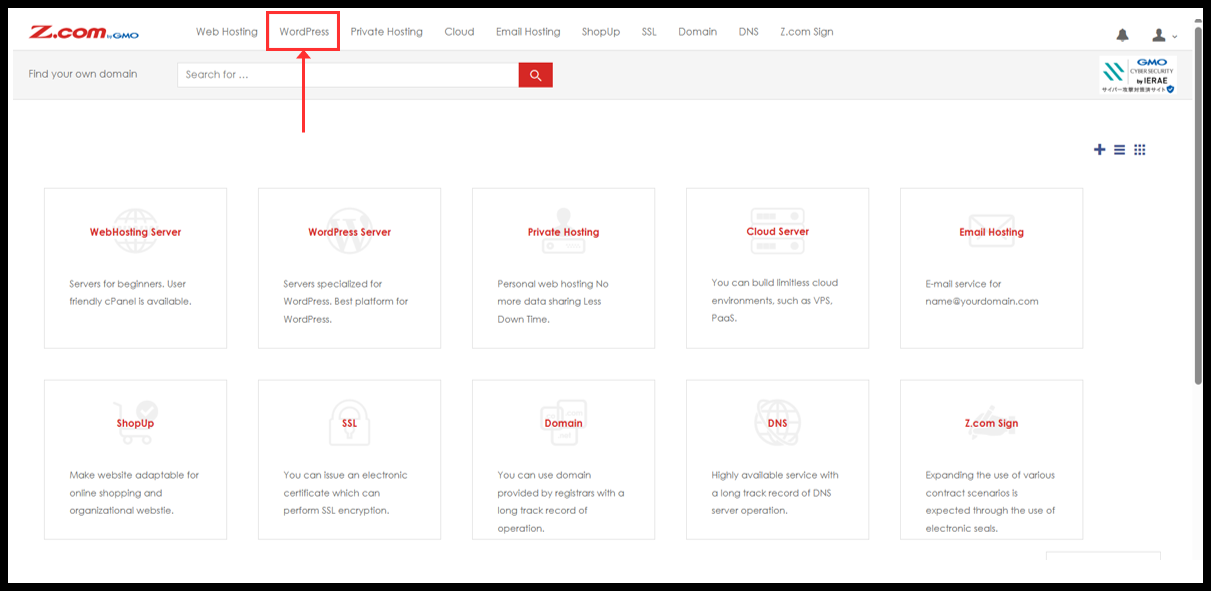Click the plus add icon
The width and height of the screenshot is (1211, 591).
[1099, 150]
